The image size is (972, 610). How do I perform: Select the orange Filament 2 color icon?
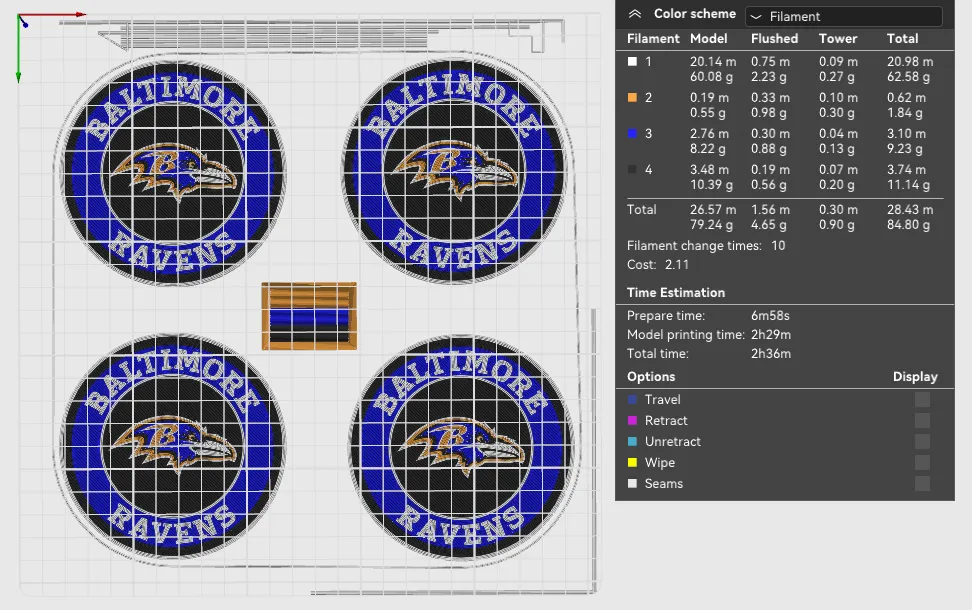[x=632, y=98]
